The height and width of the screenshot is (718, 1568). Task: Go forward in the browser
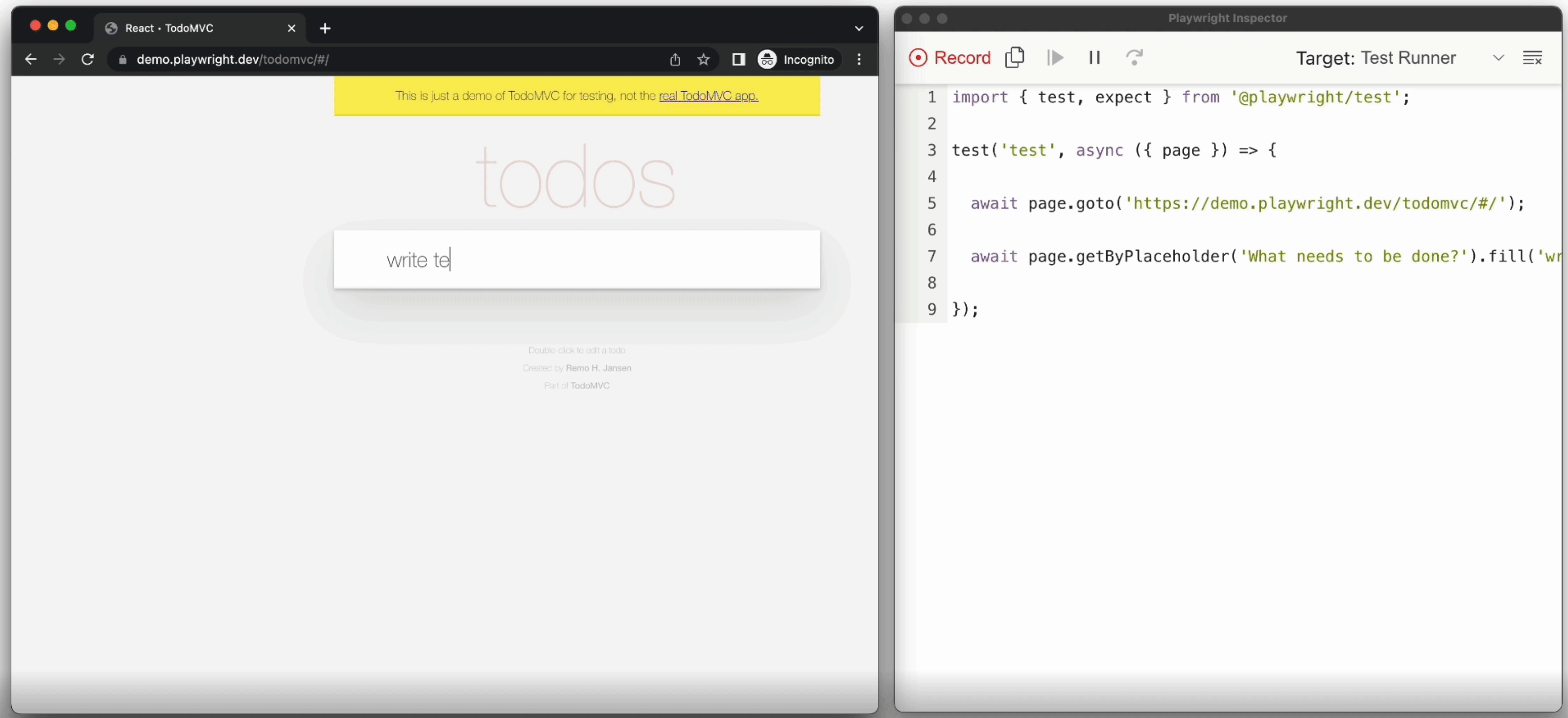[x=58, y=59]
